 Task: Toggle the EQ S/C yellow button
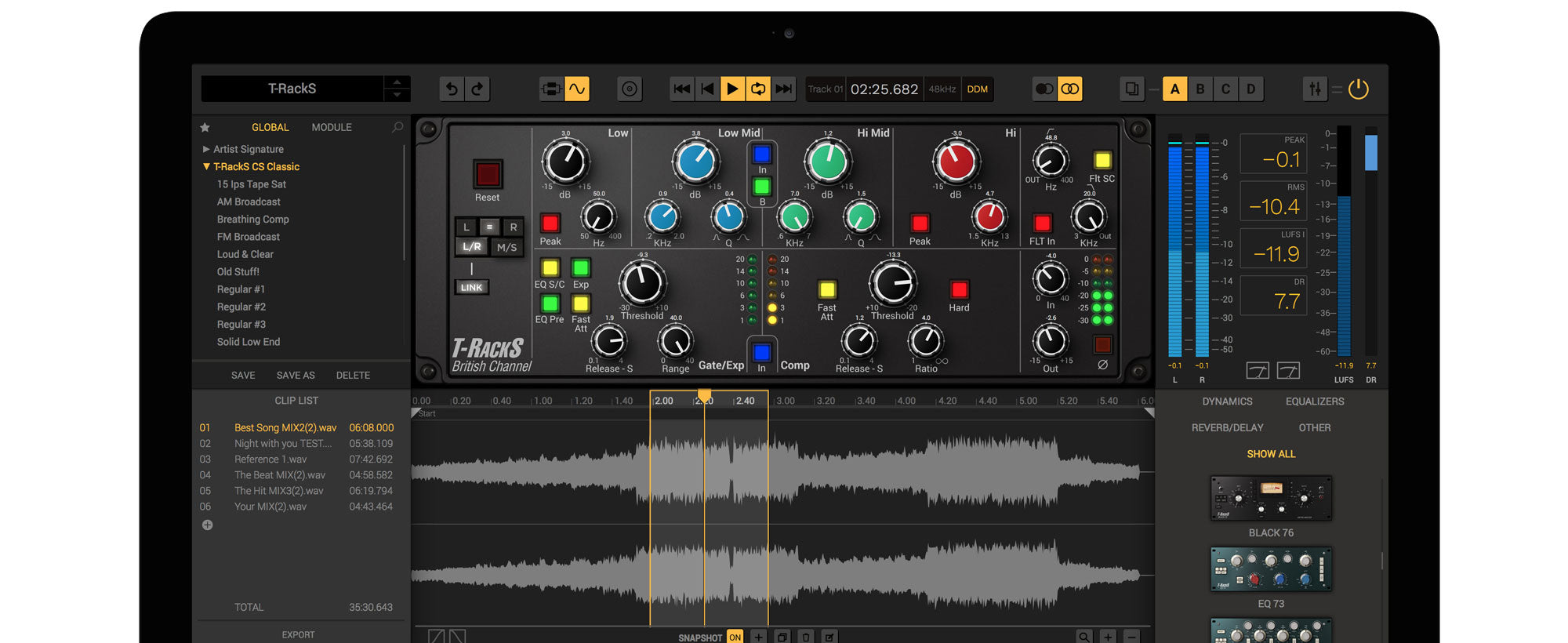point(550,267)
